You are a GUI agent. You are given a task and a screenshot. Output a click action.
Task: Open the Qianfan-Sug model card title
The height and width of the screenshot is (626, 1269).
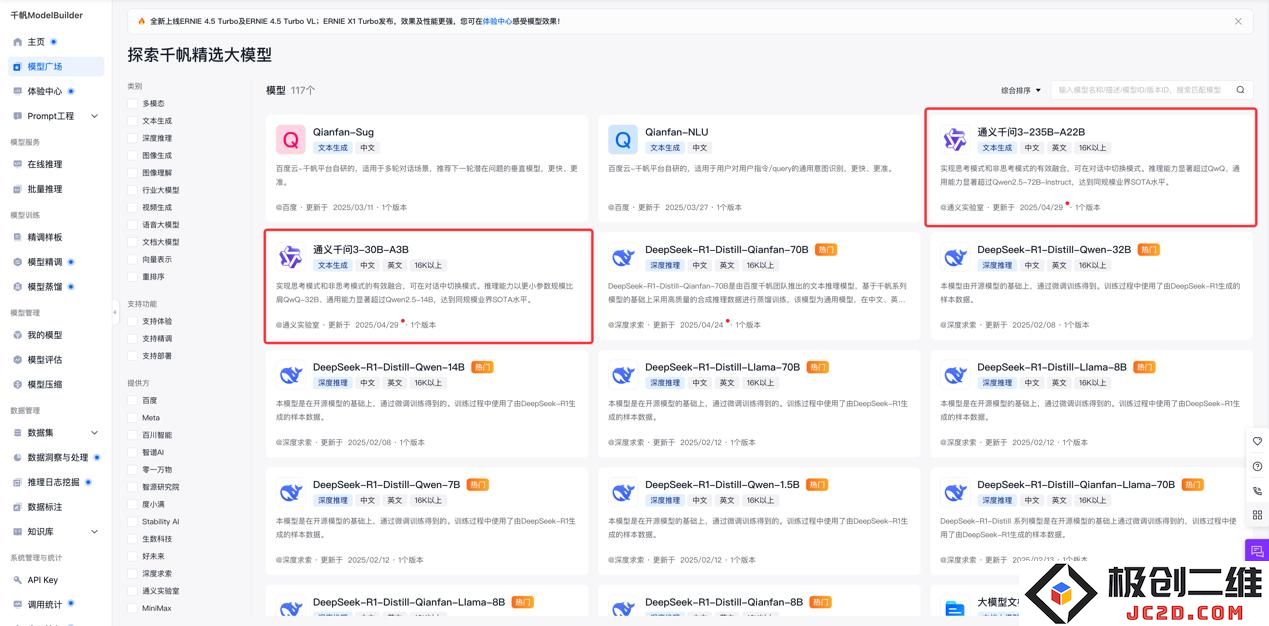[343, 132]
